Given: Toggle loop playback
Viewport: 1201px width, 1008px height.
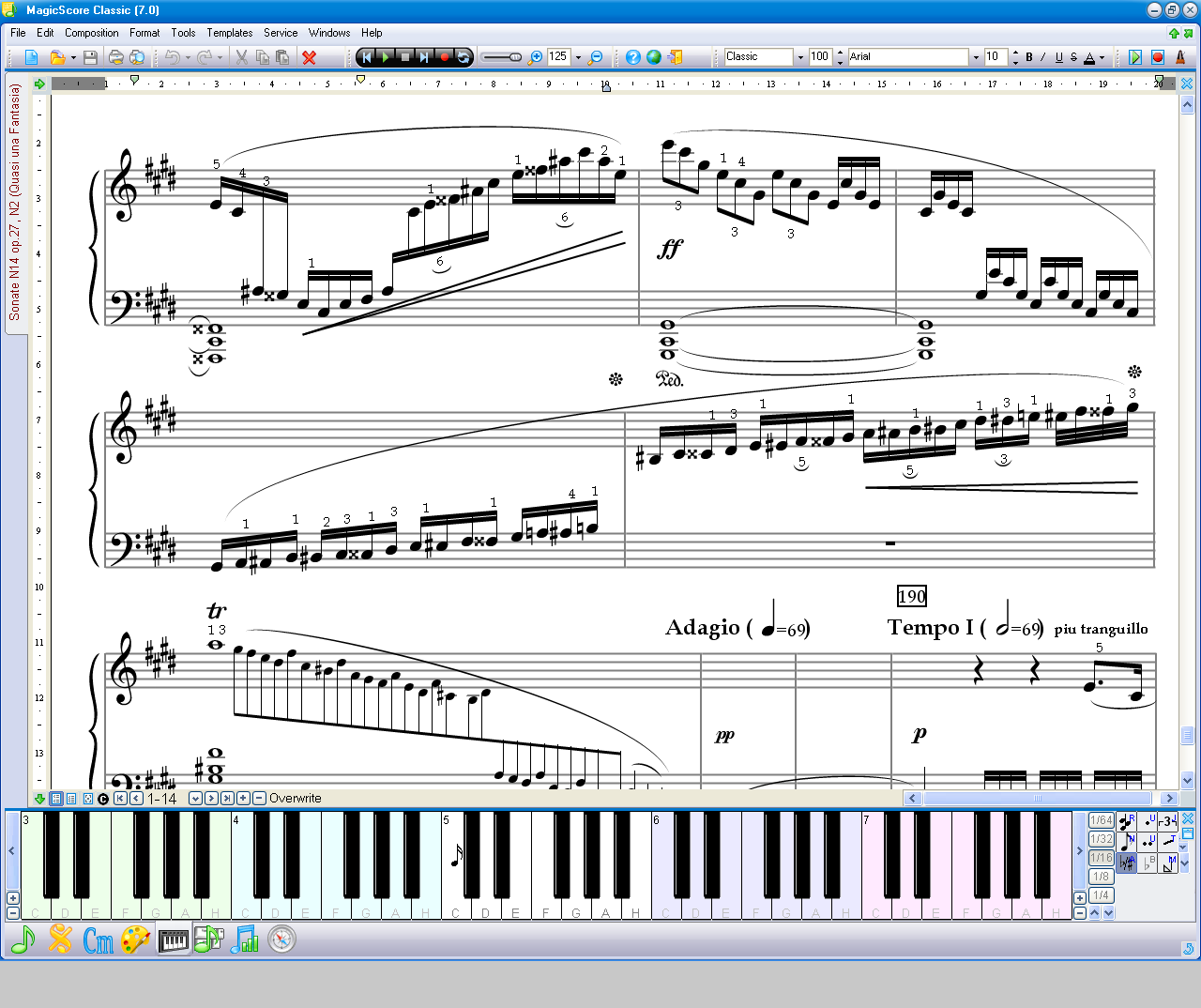Looking at the screenshot, I should pos(464,57).
